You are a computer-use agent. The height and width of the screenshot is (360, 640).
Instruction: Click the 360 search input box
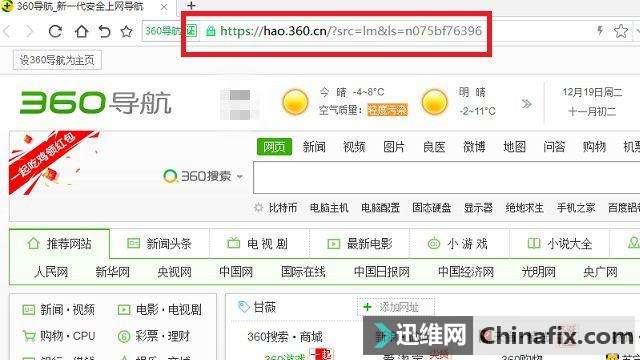[447, 178]
